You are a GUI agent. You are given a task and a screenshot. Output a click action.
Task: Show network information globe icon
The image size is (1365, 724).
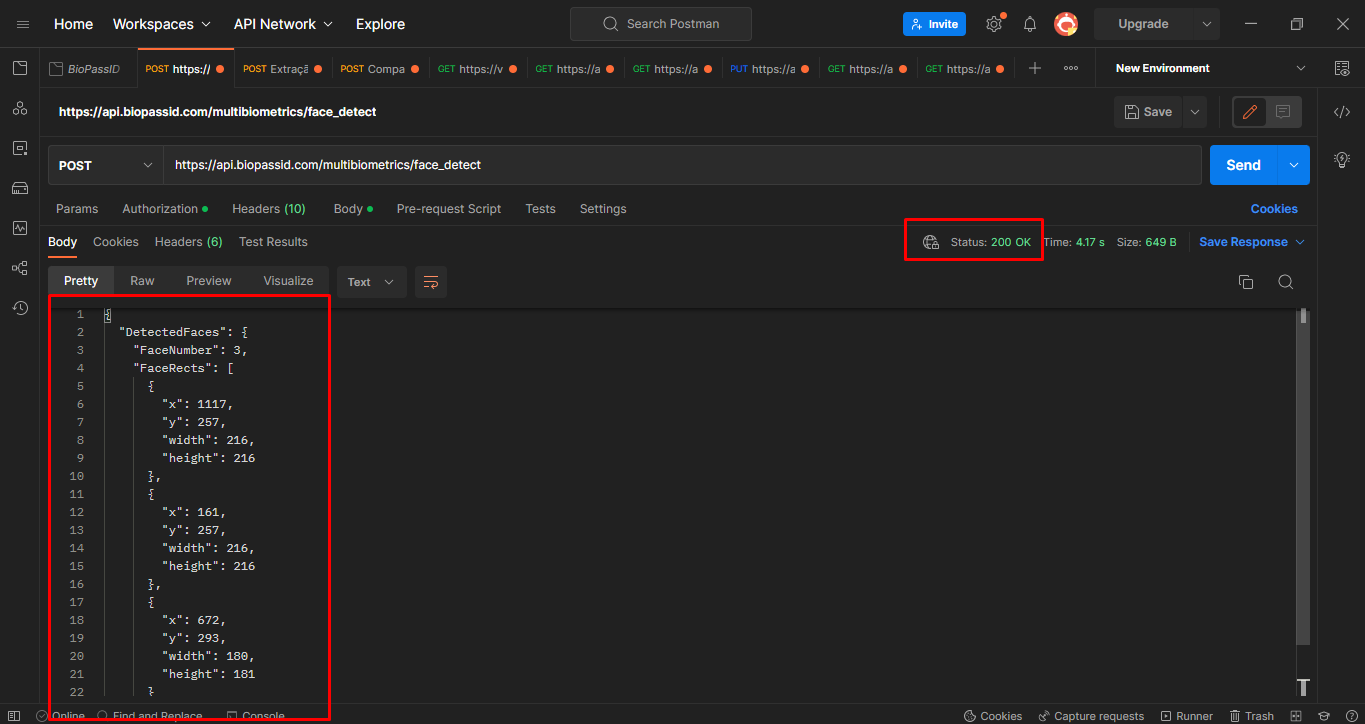[930, 242]
